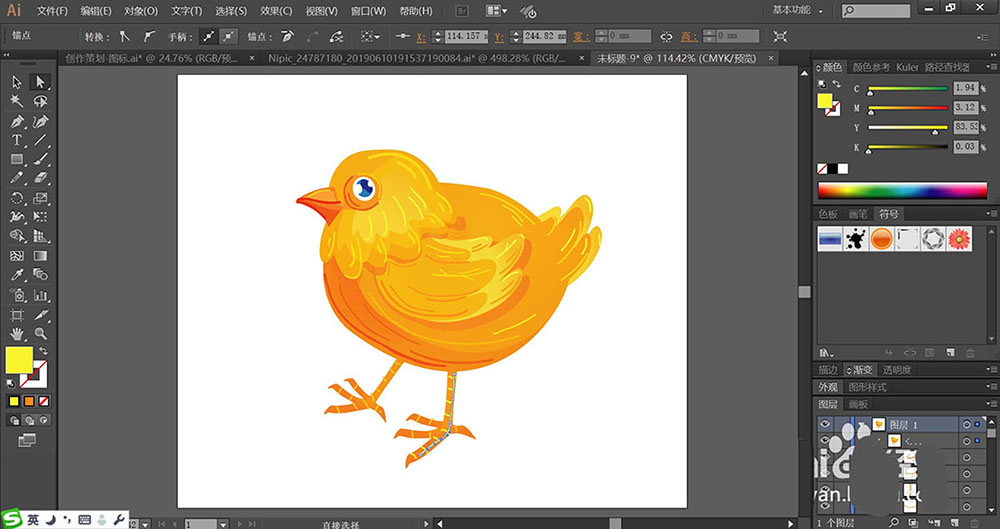
Task: Click the target circle of 图层 1
Action: (967, 424)
